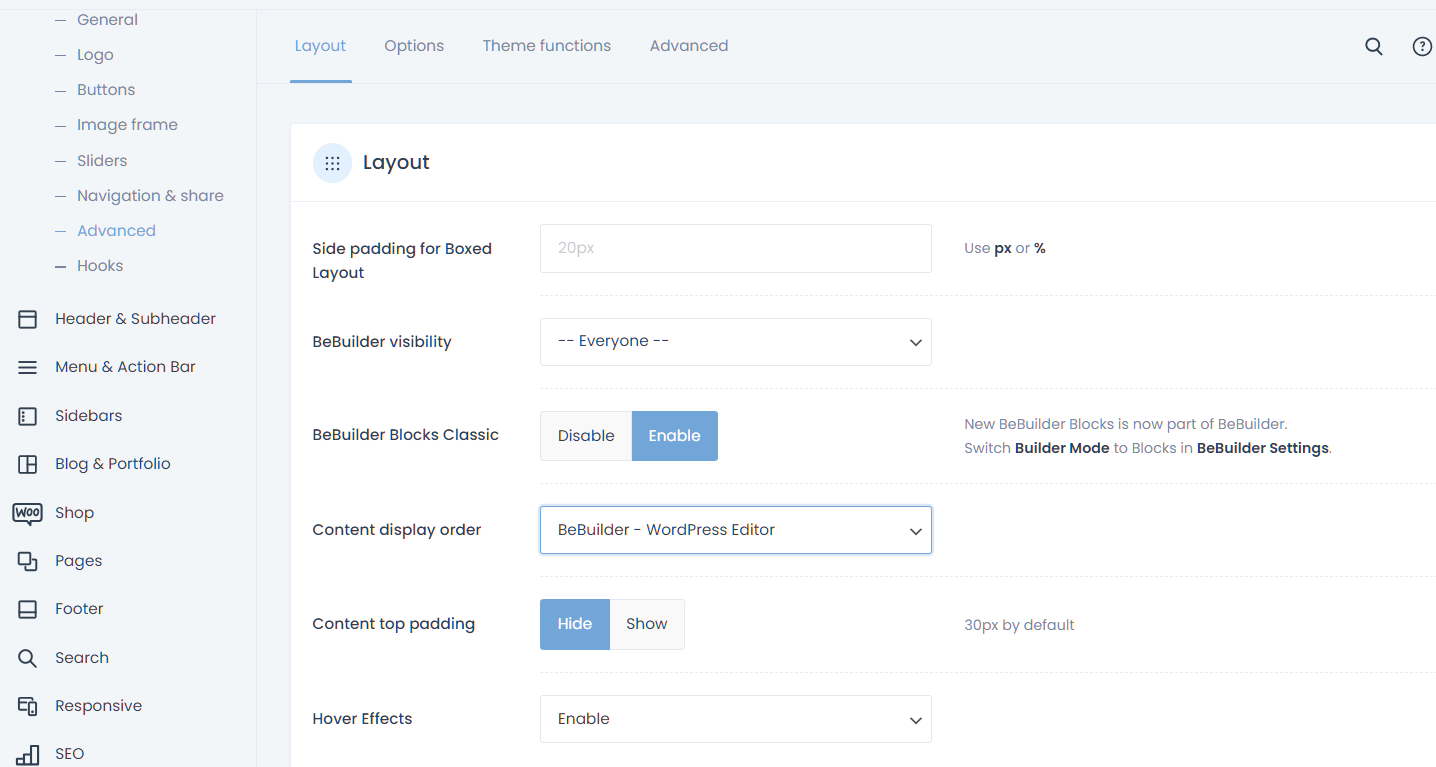Click the 'Layout' section heading
This screenshot has height=767, width=1436.
tap(396, 163)
